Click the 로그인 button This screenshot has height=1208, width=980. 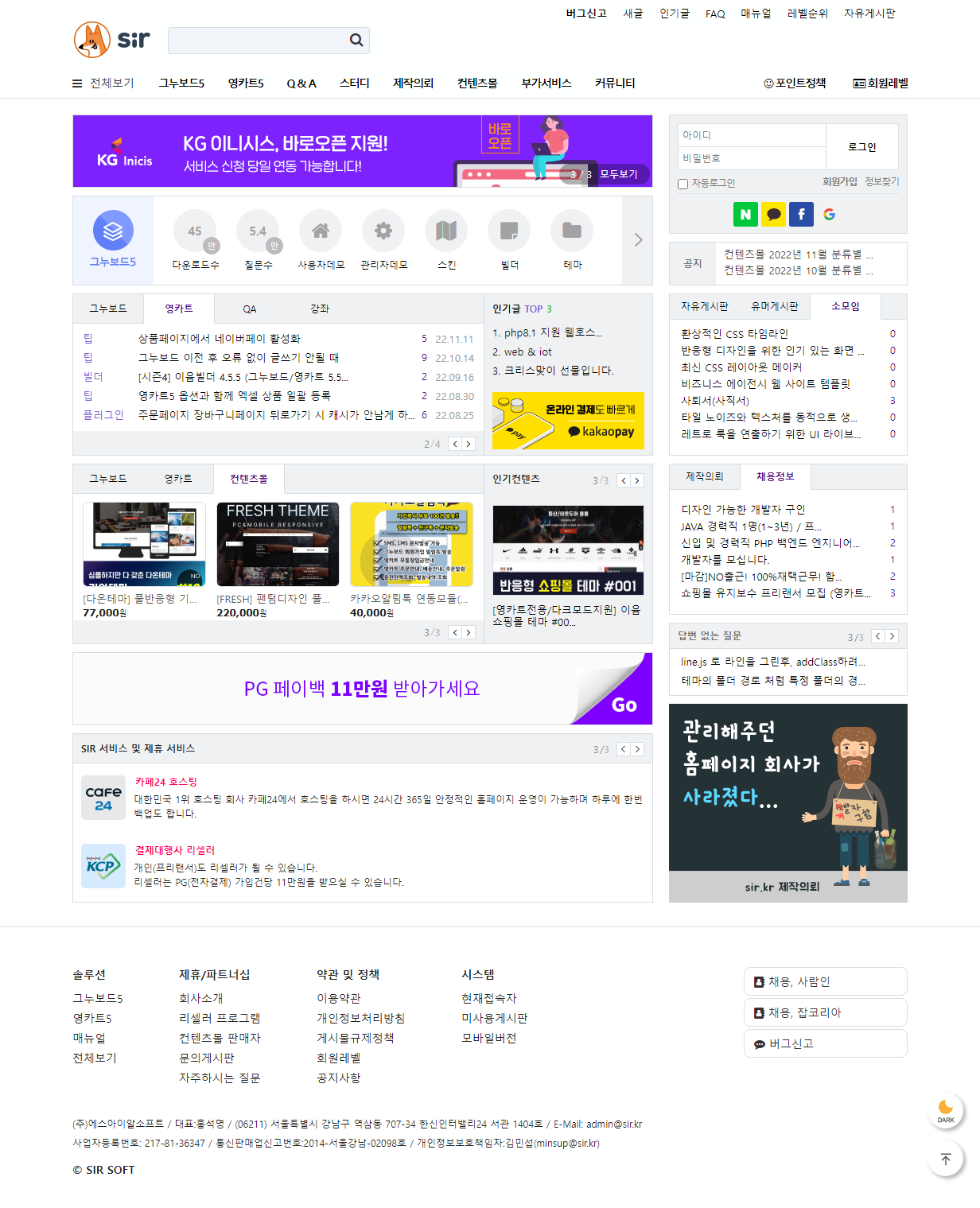pyautogui.click(x=862, y=146)
